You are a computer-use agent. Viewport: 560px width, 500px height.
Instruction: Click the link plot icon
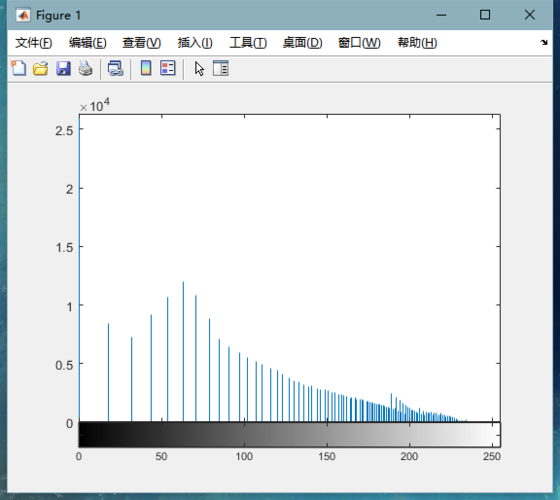click(x=116, y=68)
